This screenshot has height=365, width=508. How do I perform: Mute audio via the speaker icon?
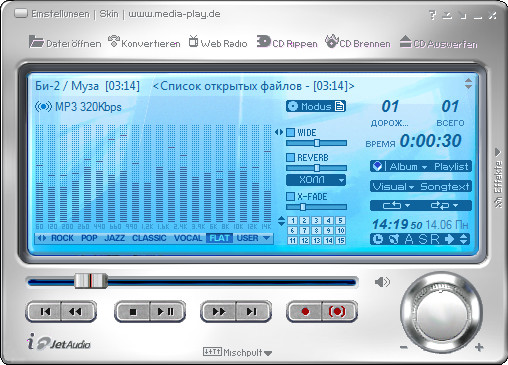click(382, 282)
